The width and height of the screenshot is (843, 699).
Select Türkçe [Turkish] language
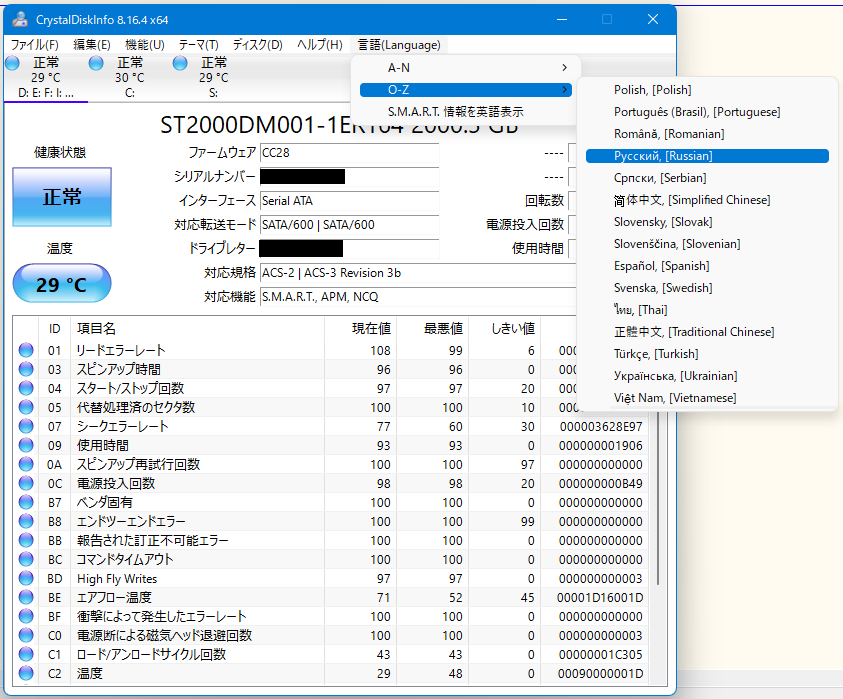coord(707,354)
